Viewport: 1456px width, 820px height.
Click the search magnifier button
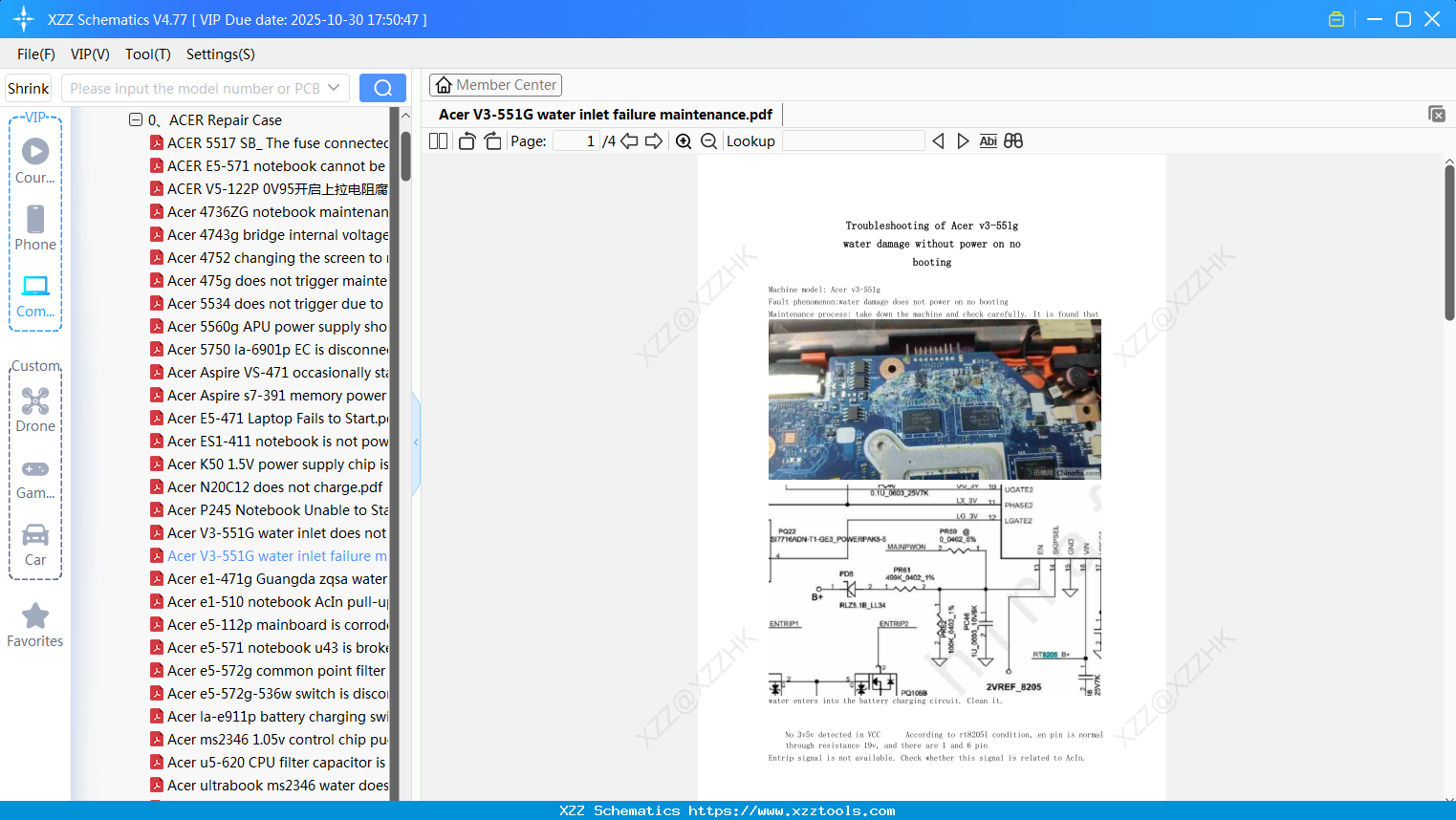[382, 88]
